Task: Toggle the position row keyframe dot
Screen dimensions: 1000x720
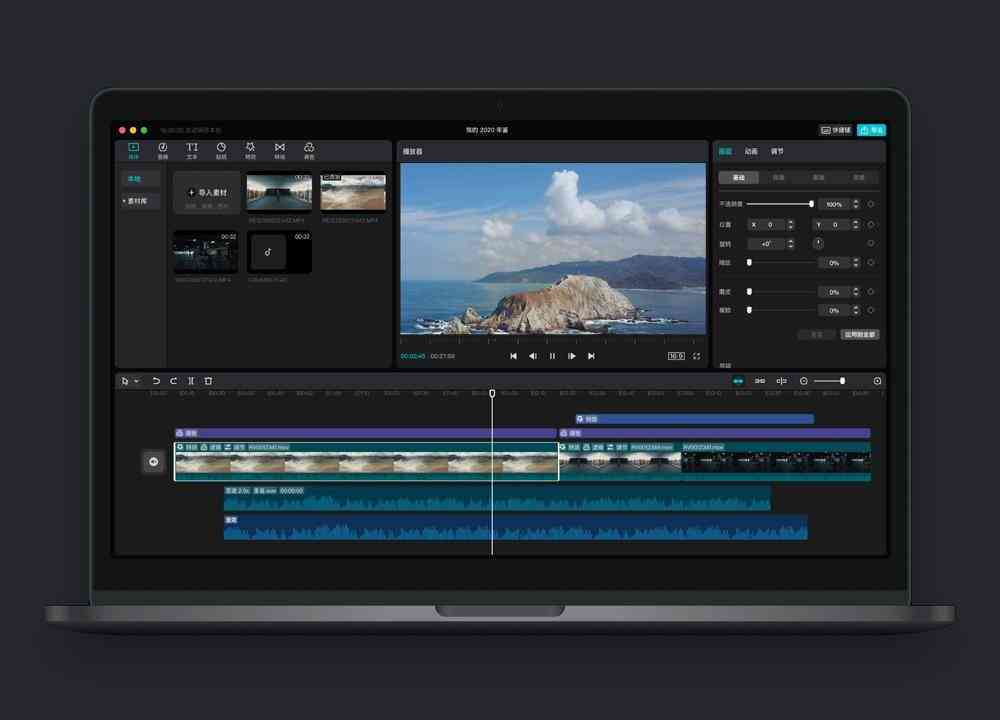Action: (x=871, y=224)
